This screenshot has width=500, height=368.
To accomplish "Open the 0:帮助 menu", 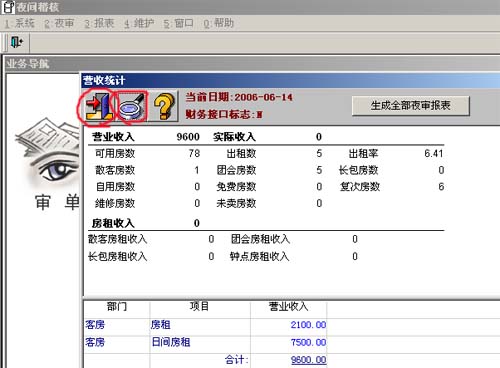I will 219,23.
